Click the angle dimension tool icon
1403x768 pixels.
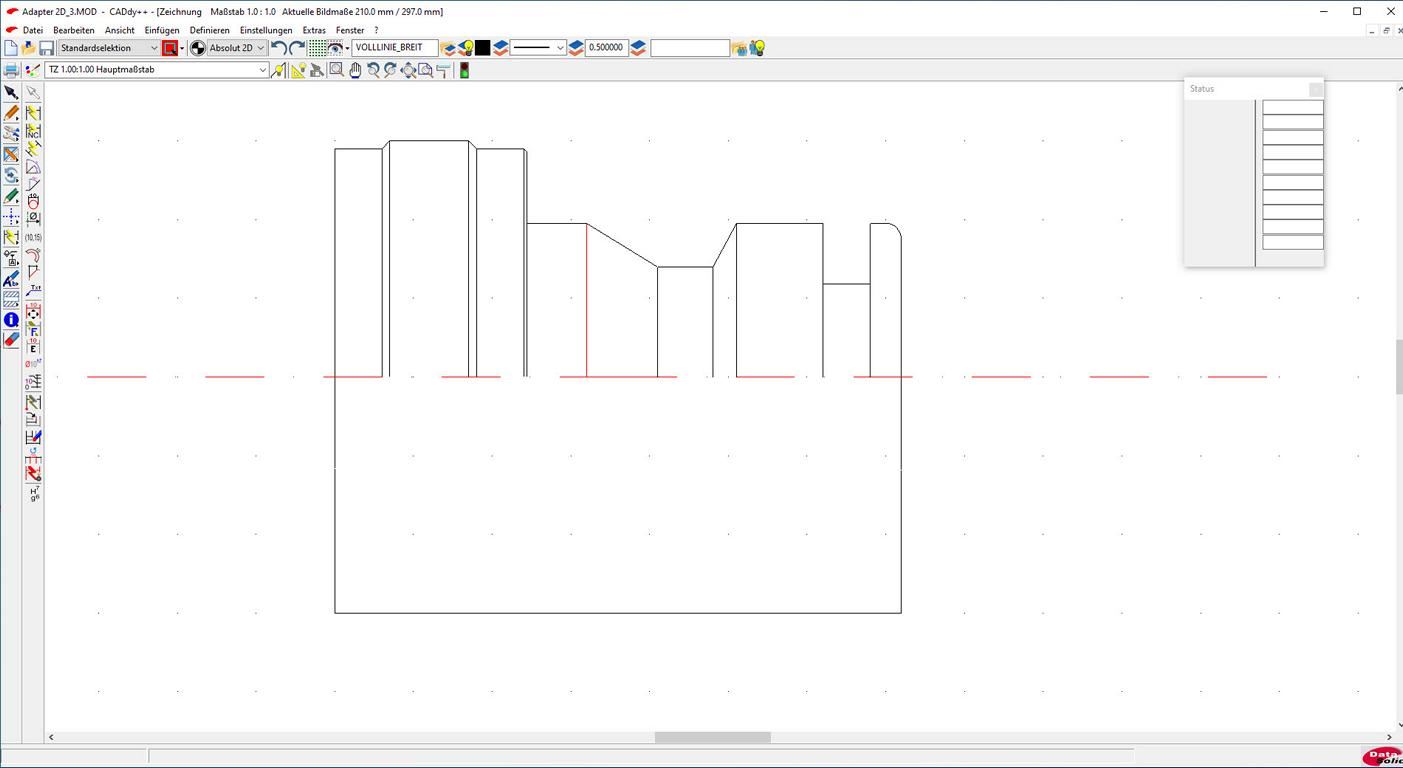pos(33,168)
